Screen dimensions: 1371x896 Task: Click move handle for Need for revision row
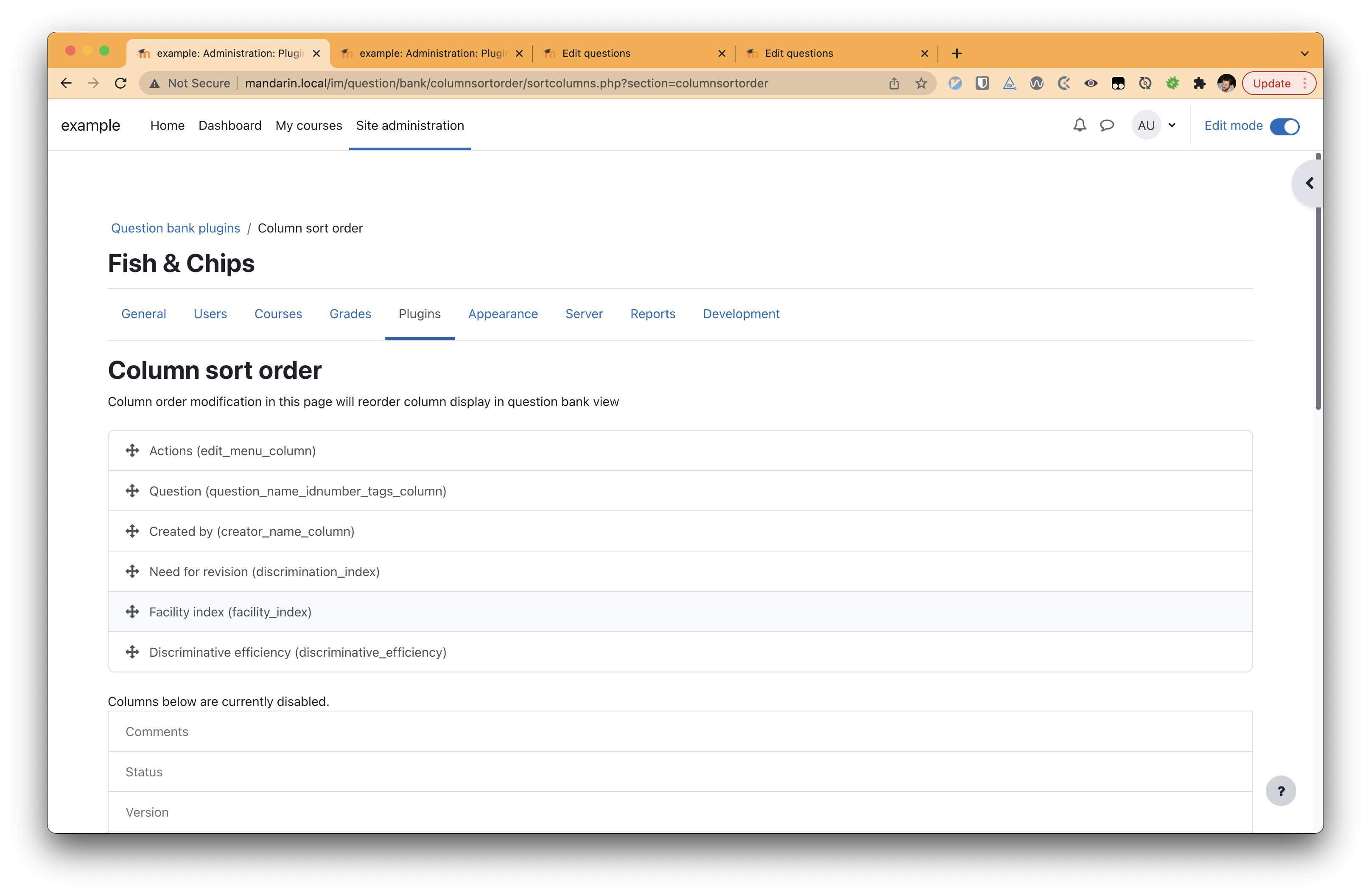[x=132, y=571]
